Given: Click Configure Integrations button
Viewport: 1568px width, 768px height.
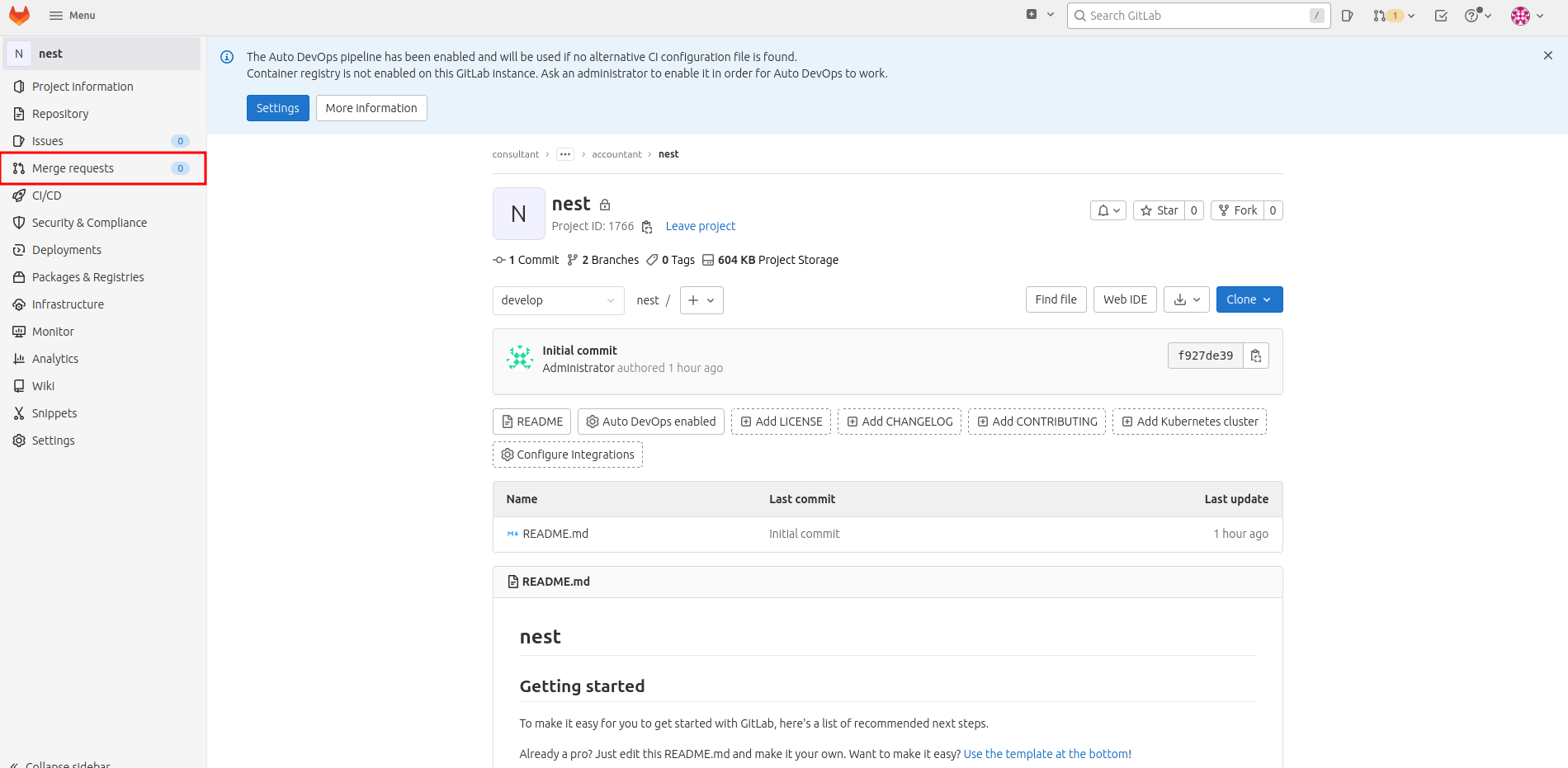Looking at the screenshot, I should (x=568, y=455).
